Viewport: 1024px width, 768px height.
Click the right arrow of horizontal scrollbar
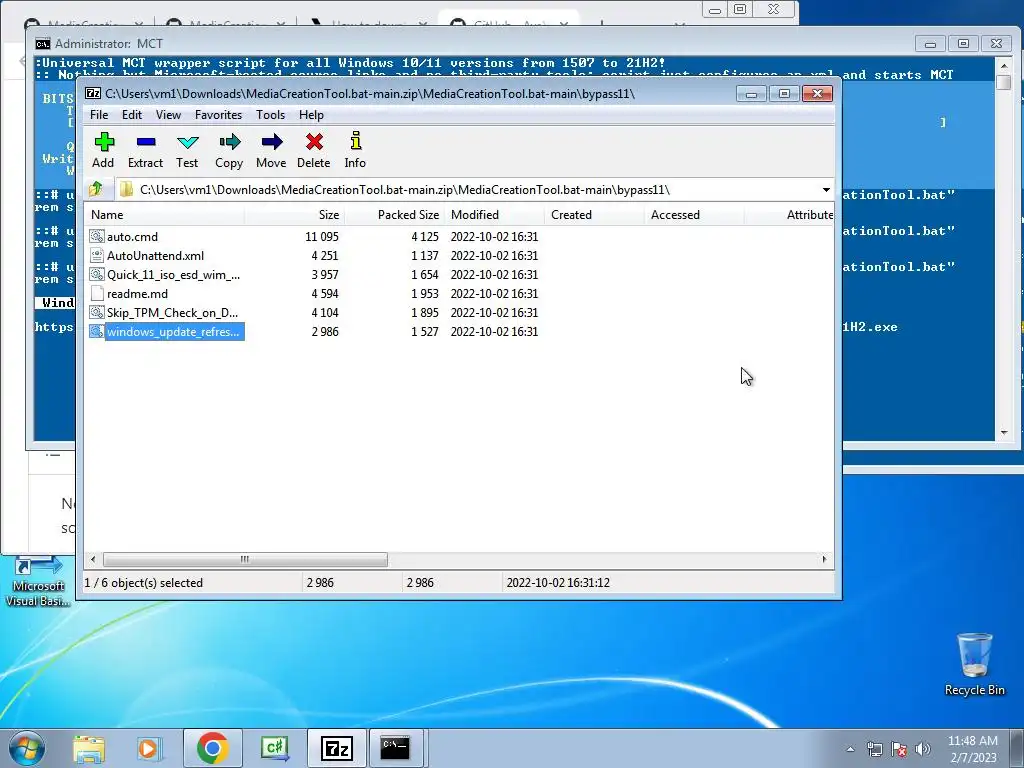pos(824,560)
